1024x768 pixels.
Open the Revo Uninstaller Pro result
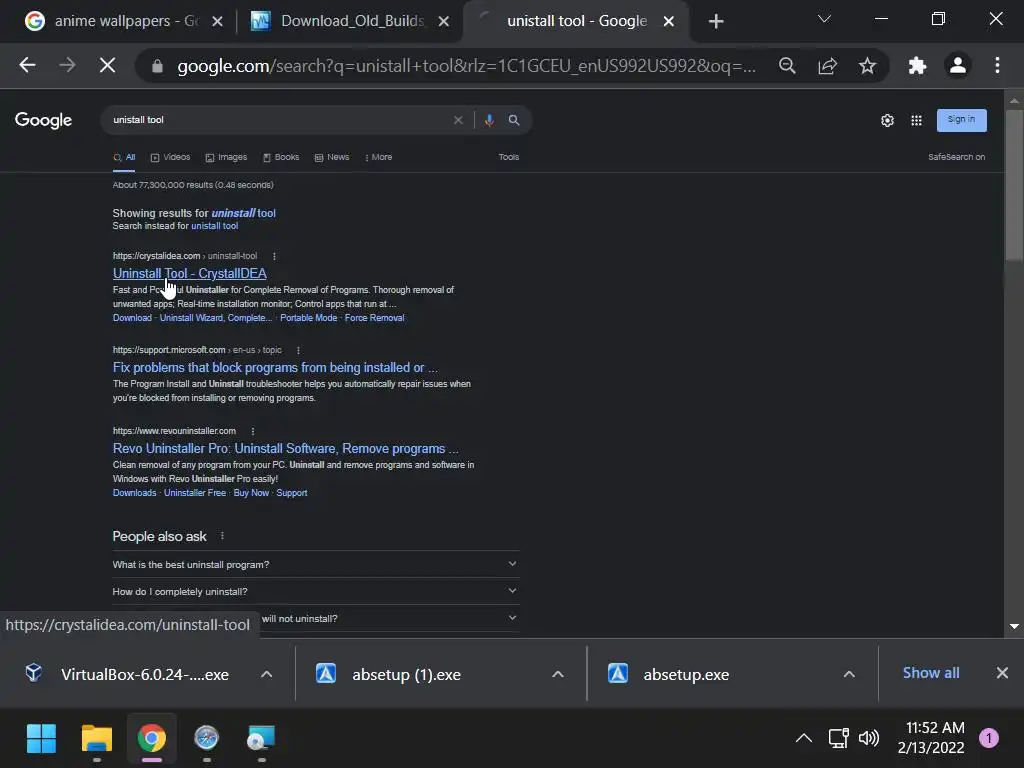[285, 449]
